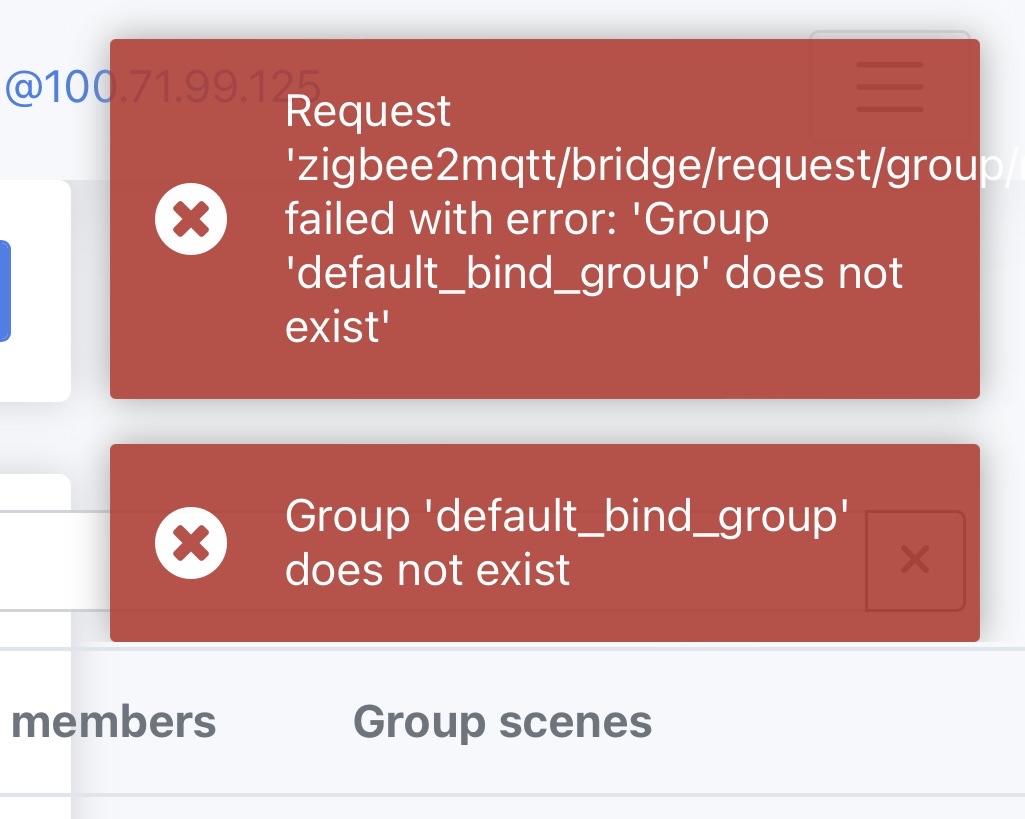This screenshot has width=1025, height=819.
Task: Select the round white error badge in first notification
Action: click(x=192, y=217)
